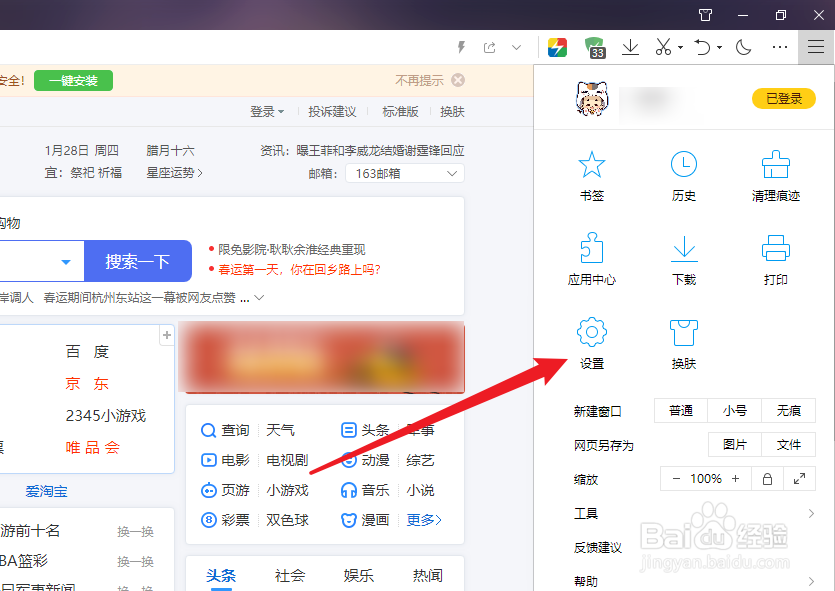Click the 搜索一下 search button
Image resolution: width=835 pixels, height=591 pixels.
(x=138, y=261)
